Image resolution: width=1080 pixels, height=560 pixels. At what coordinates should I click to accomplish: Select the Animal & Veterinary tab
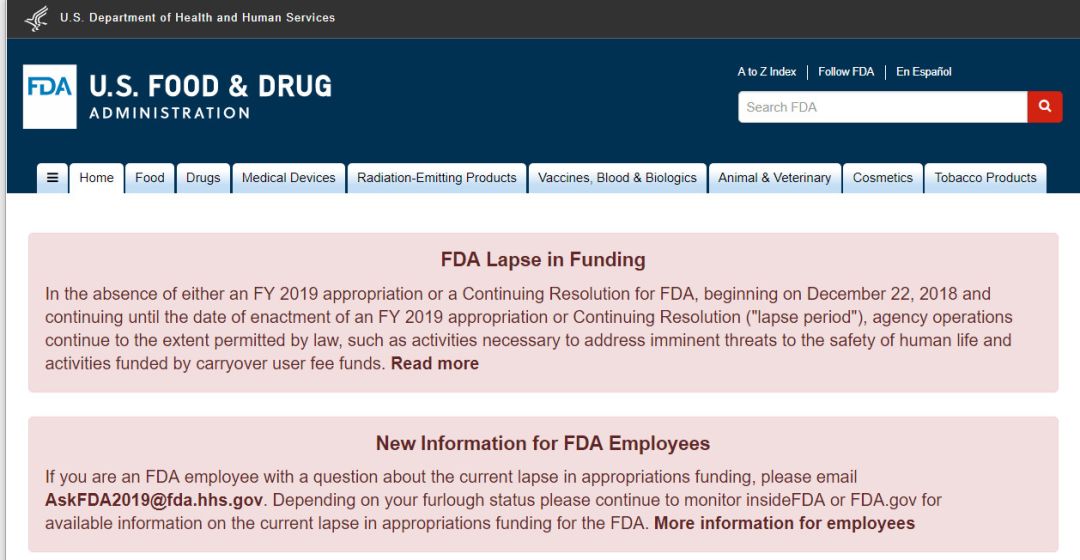tap(775, 178)
